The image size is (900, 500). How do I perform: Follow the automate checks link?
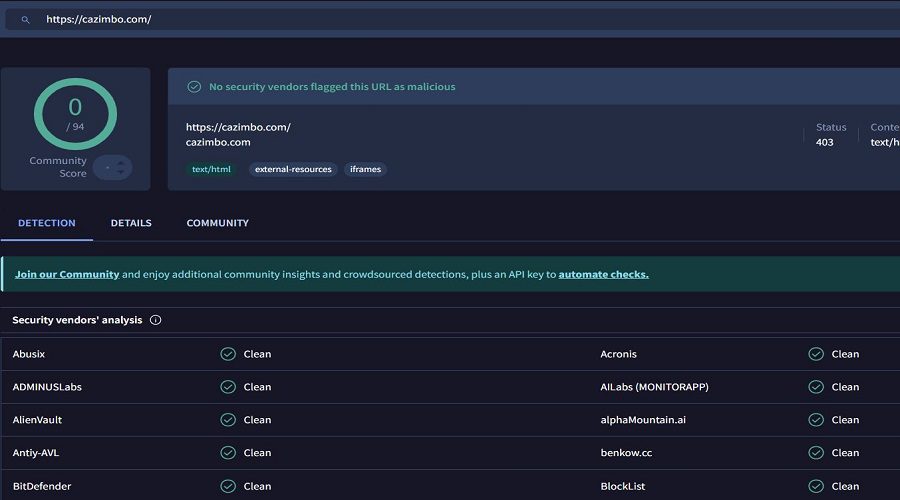point(603,274)
